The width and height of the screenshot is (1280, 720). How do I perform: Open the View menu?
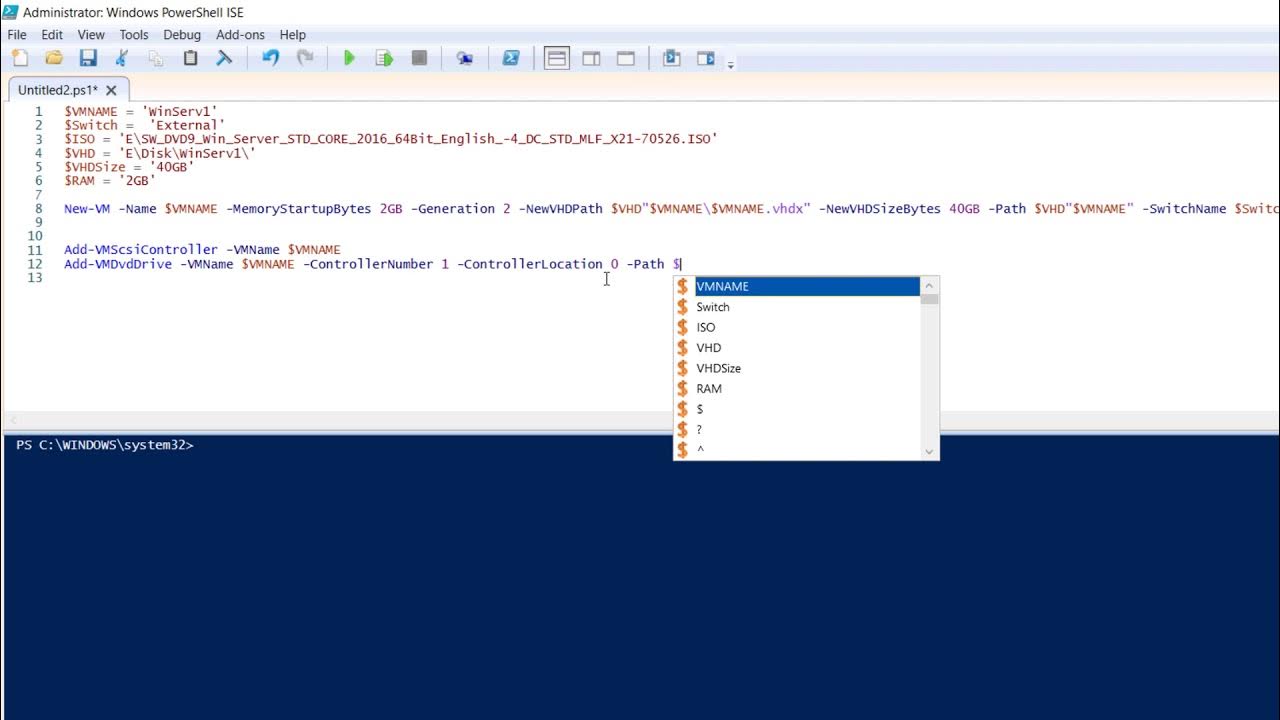click(91, 34)
